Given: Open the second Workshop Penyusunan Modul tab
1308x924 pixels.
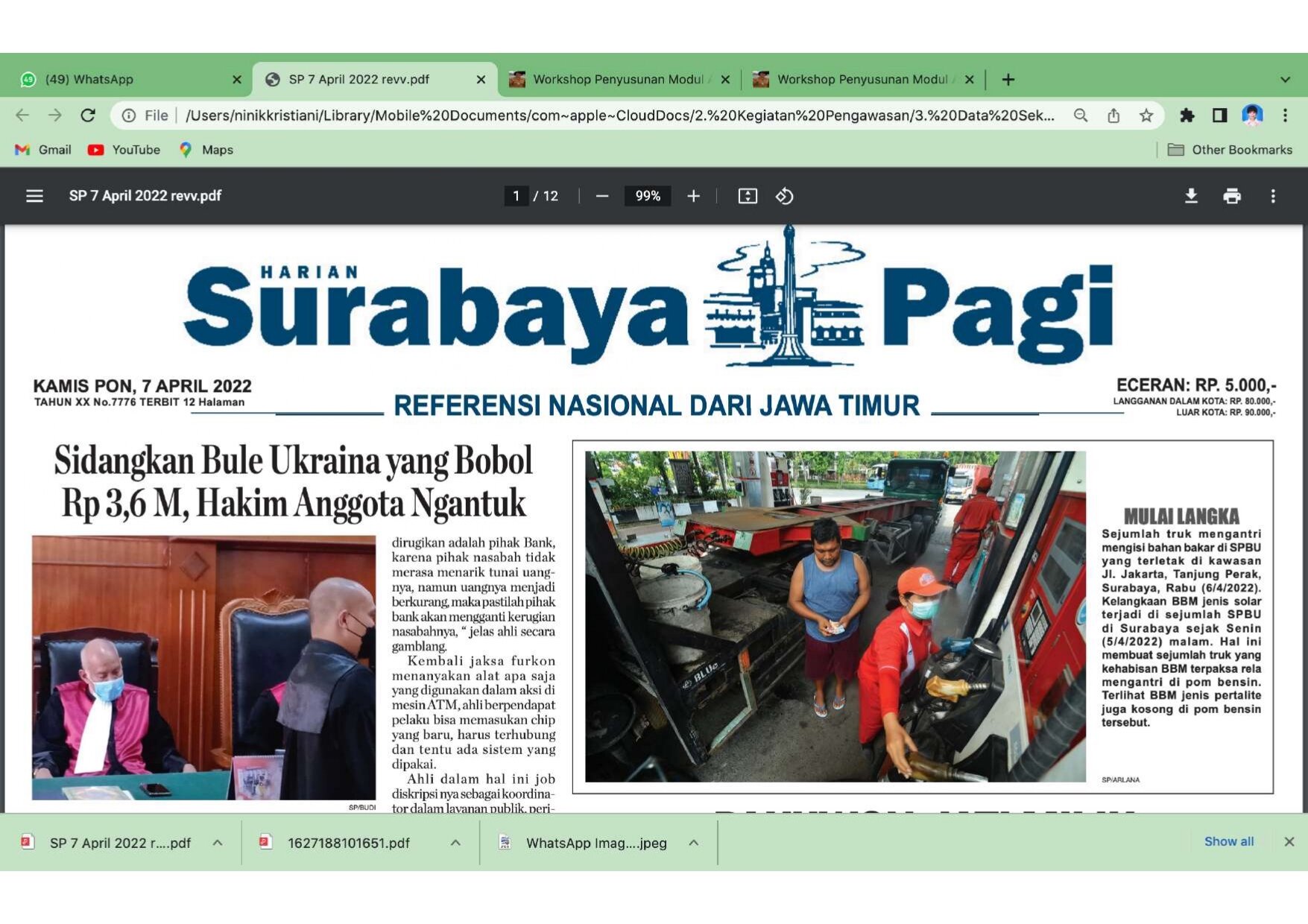Looking at the screenshot, I should coord(863,79).
